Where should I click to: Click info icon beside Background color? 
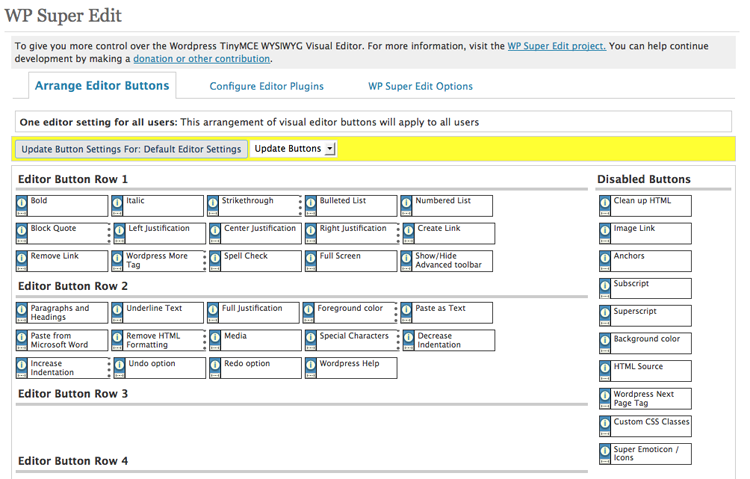(x=605, y=342)
